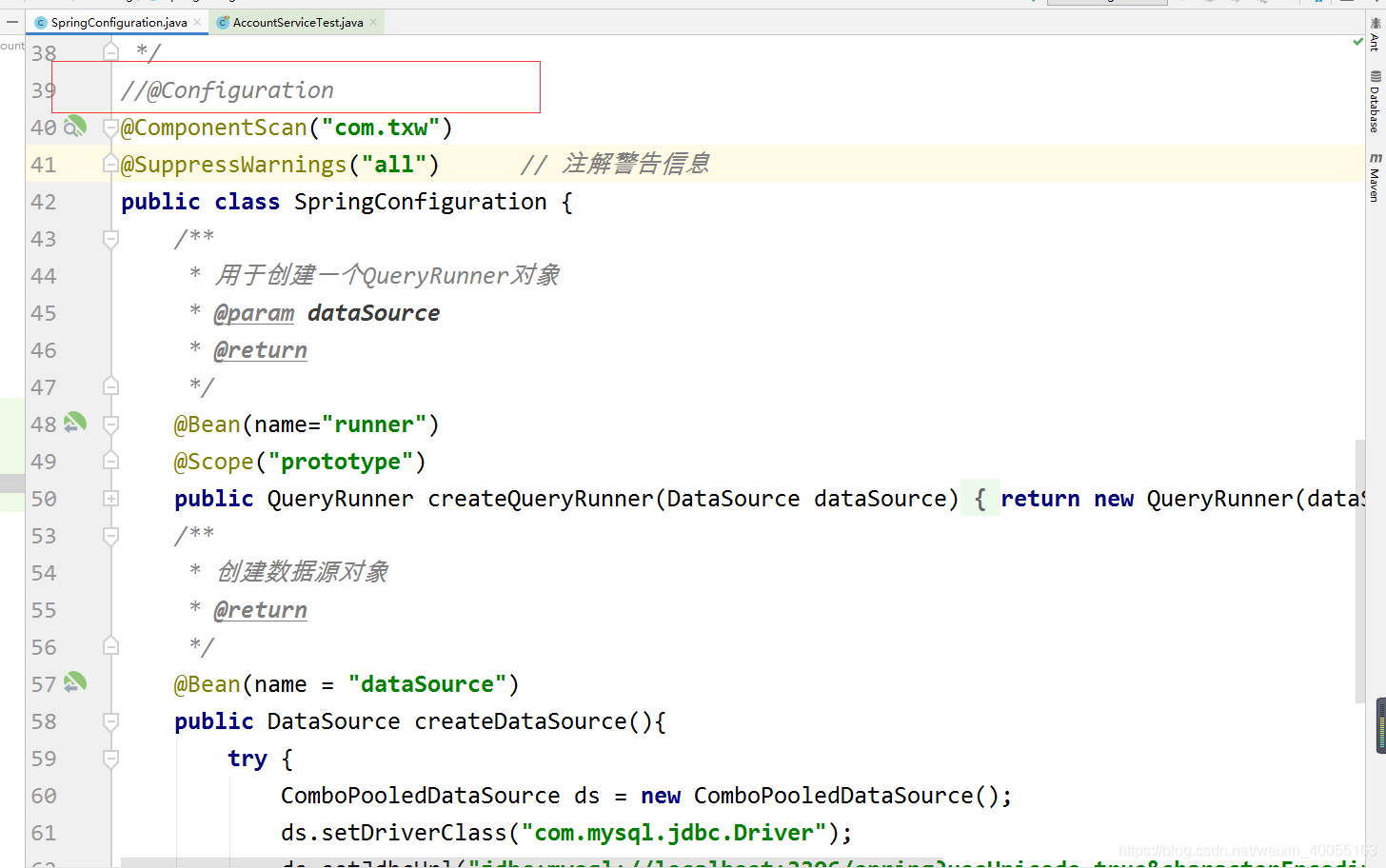Collapse the createDataSource method fold on line 58
The height and width of the screenshot is (868, 1386).
tap(110, 720)
